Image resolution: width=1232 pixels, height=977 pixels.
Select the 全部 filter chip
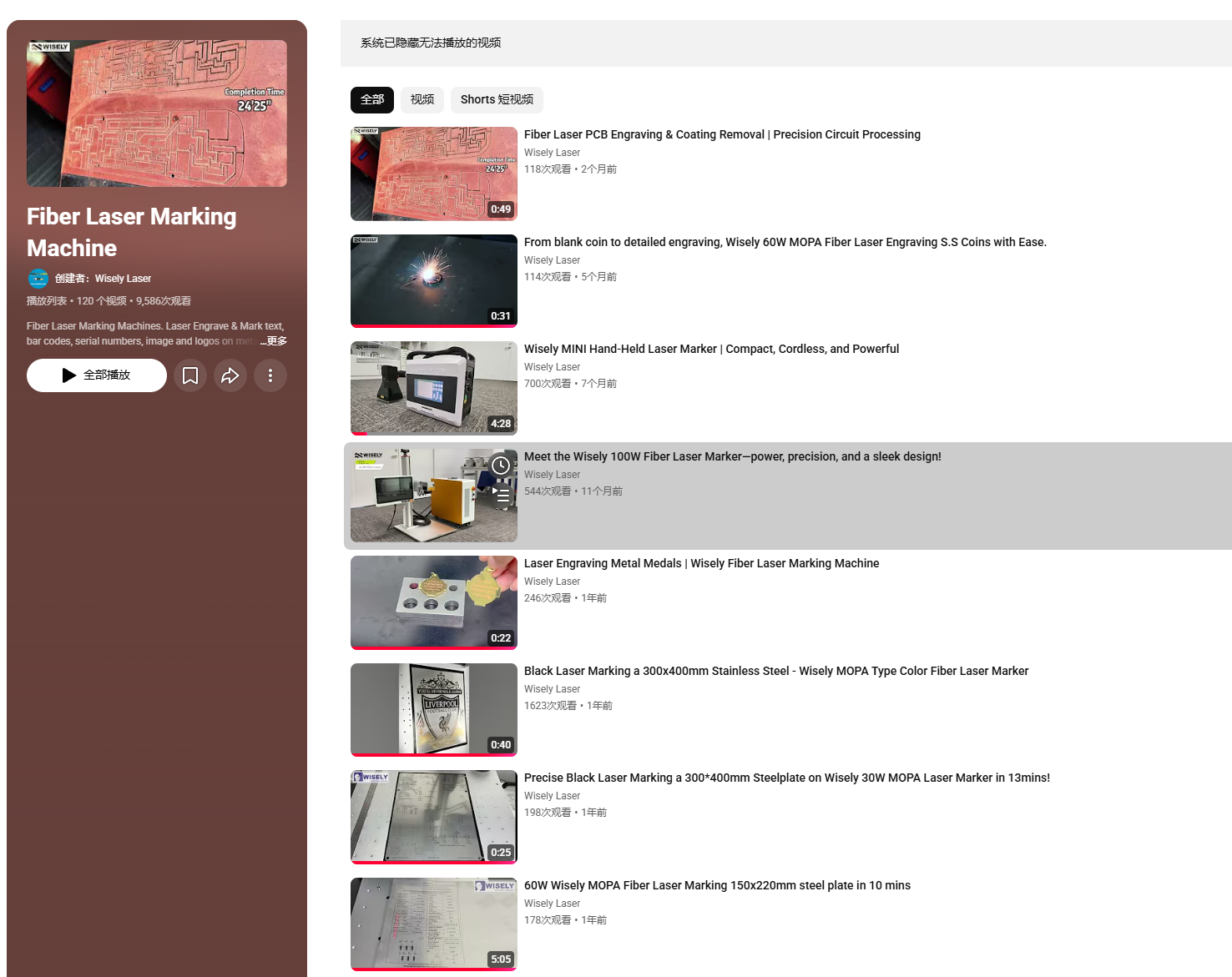click(372, 100)
